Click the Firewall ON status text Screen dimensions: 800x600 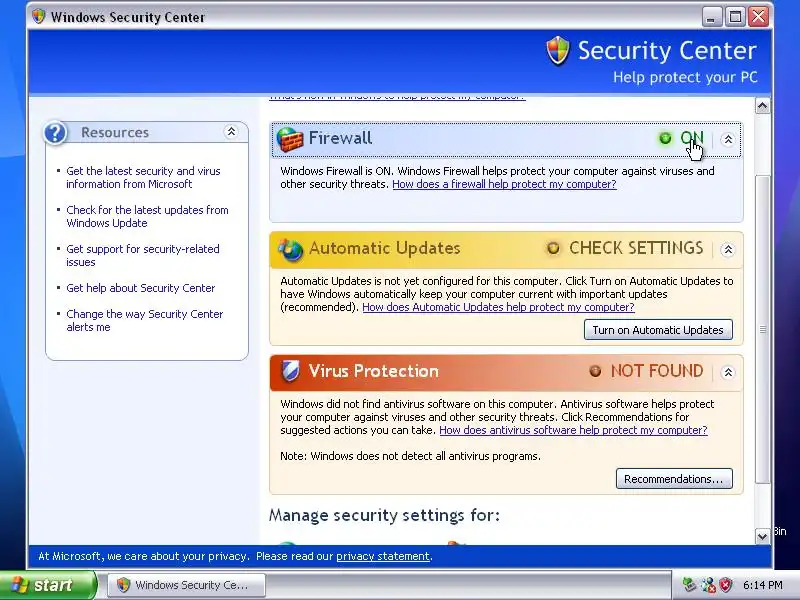[x=692, y=138]
